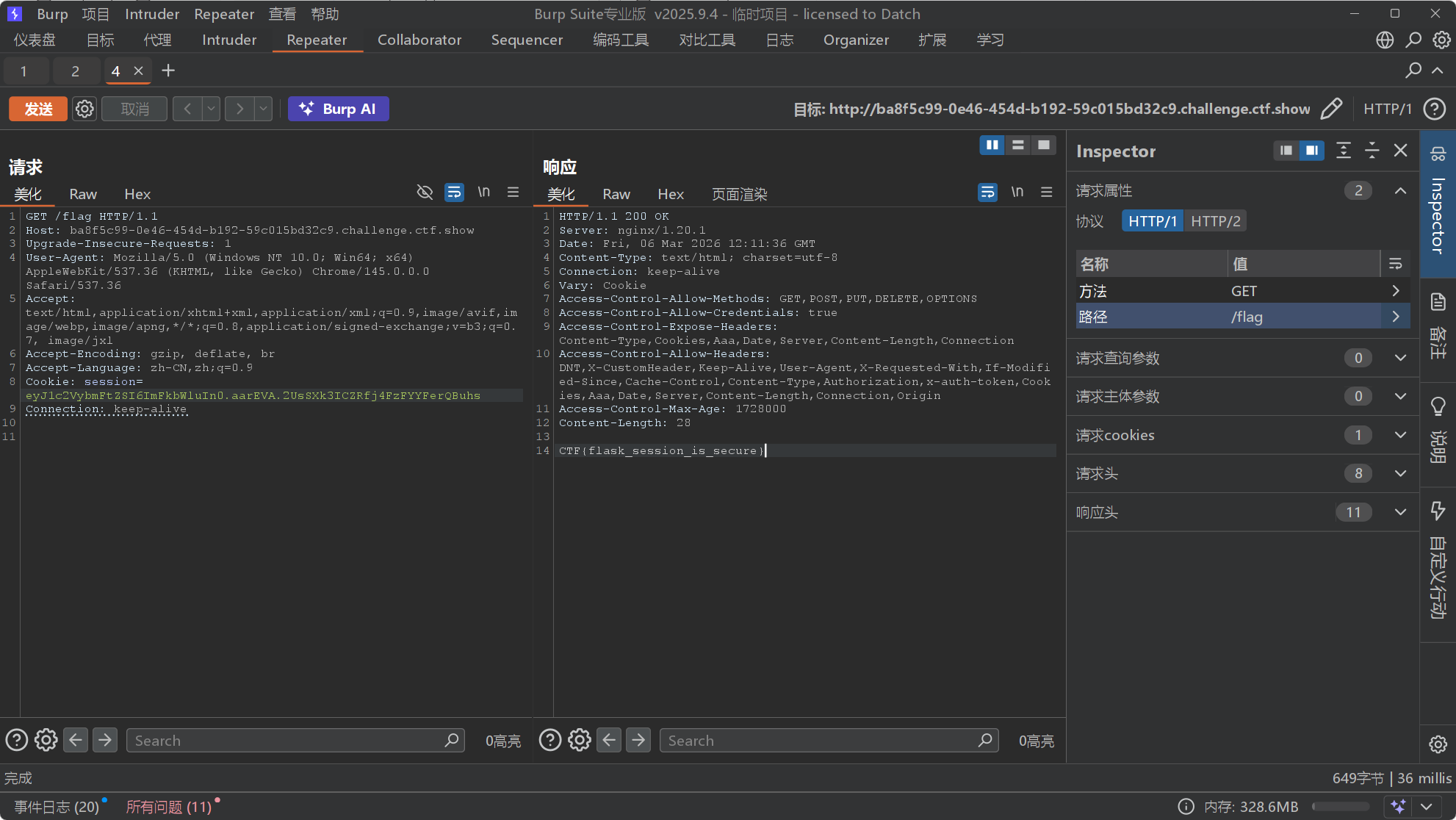Screen dimensions: 1456x820
Task: Add a new Repeater tab with plus icon
Action: coord(168,71)
